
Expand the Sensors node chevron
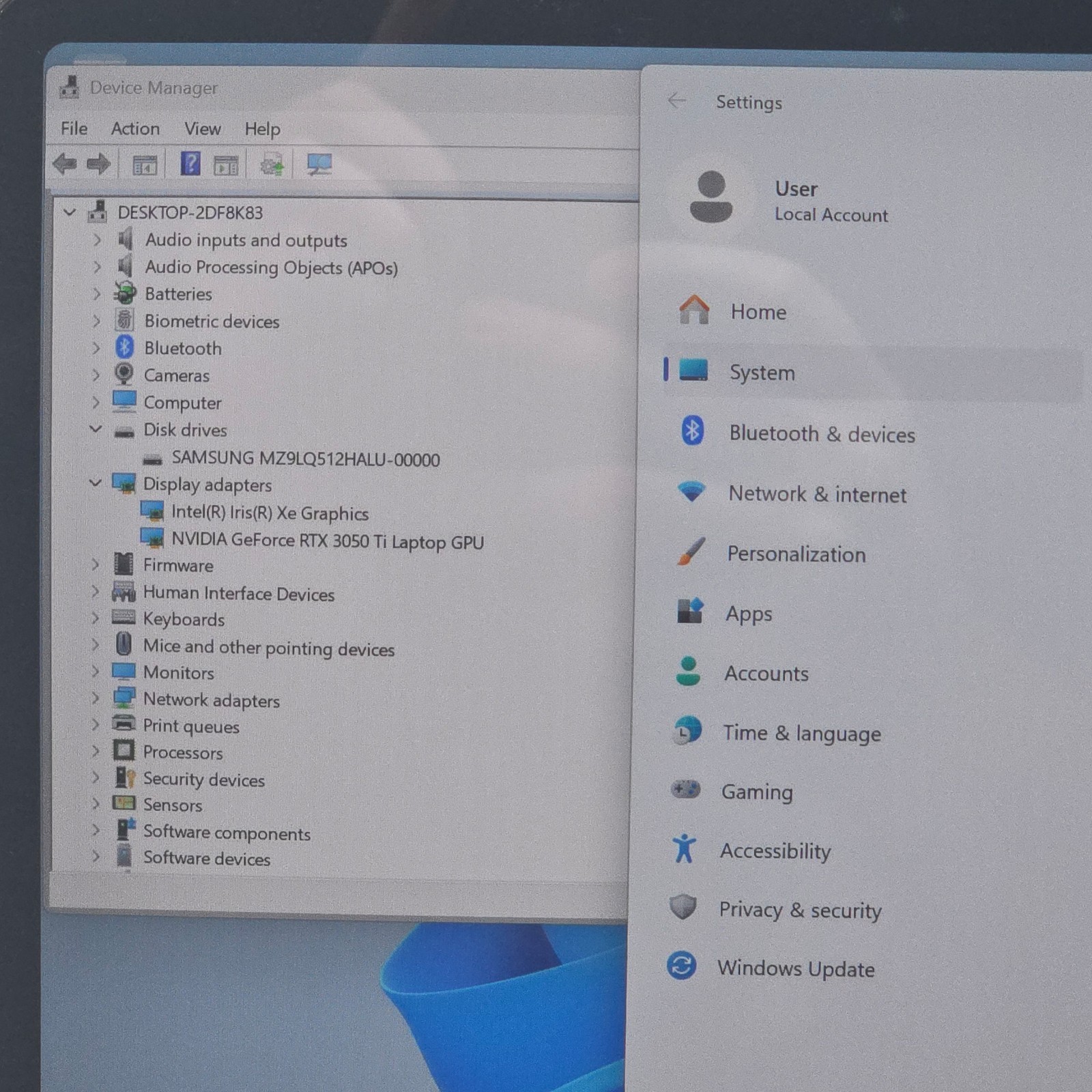click(x=96, y=804)
